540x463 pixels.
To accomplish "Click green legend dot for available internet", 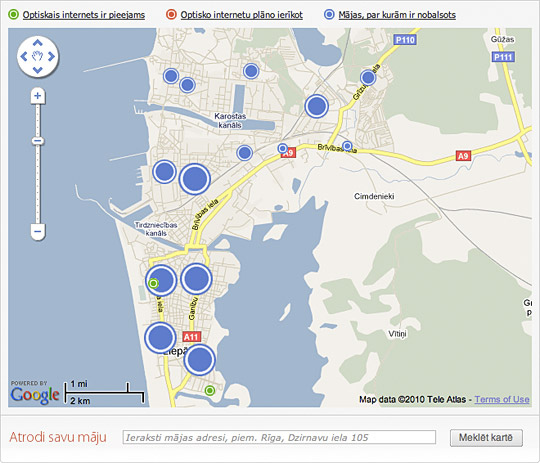I will [13, 14].
